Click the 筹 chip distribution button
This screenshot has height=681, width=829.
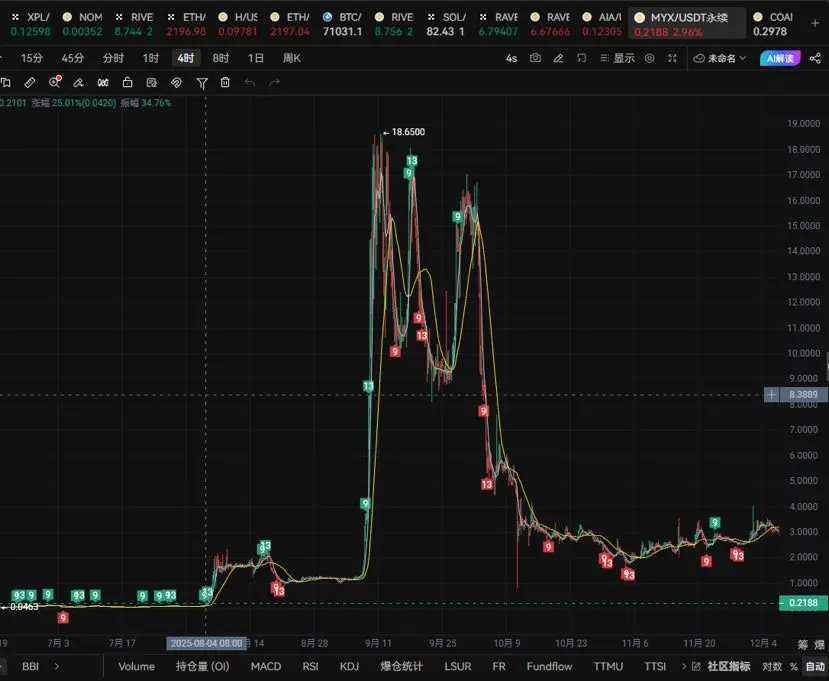(x=803, y=644)
